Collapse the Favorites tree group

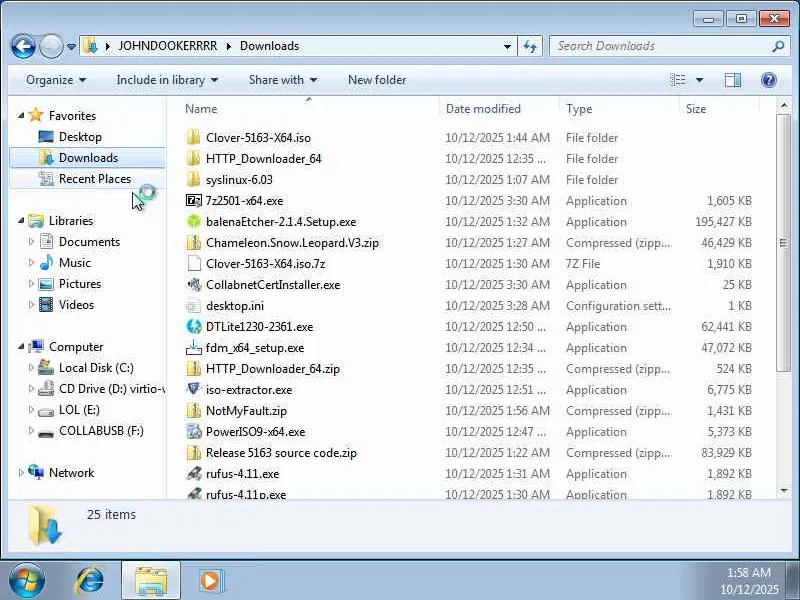(21, 116)
